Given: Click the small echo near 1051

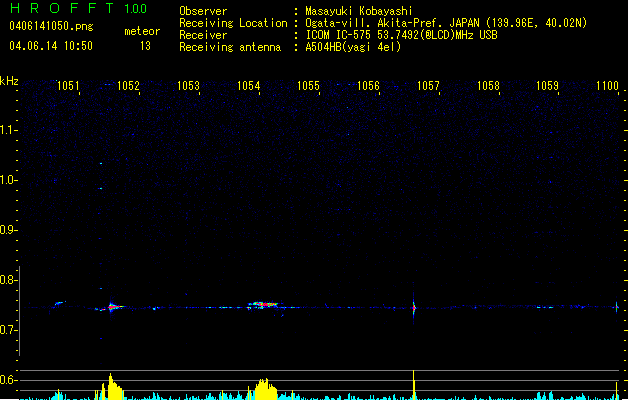Looking at the screenshot, I should [x=60, y=303].
